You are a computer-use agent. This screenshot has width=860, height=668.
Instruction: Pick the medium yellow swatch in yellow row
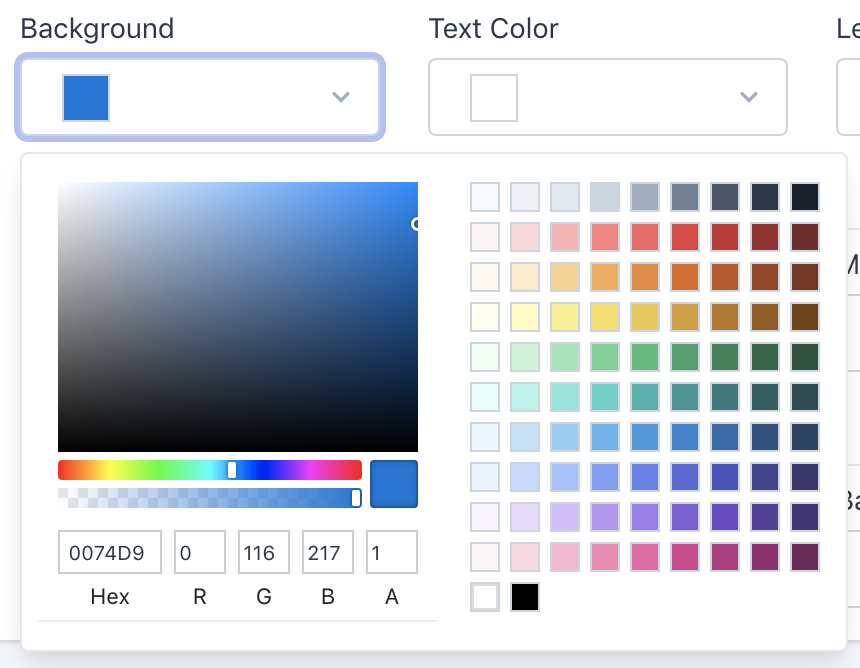point(605,317)
